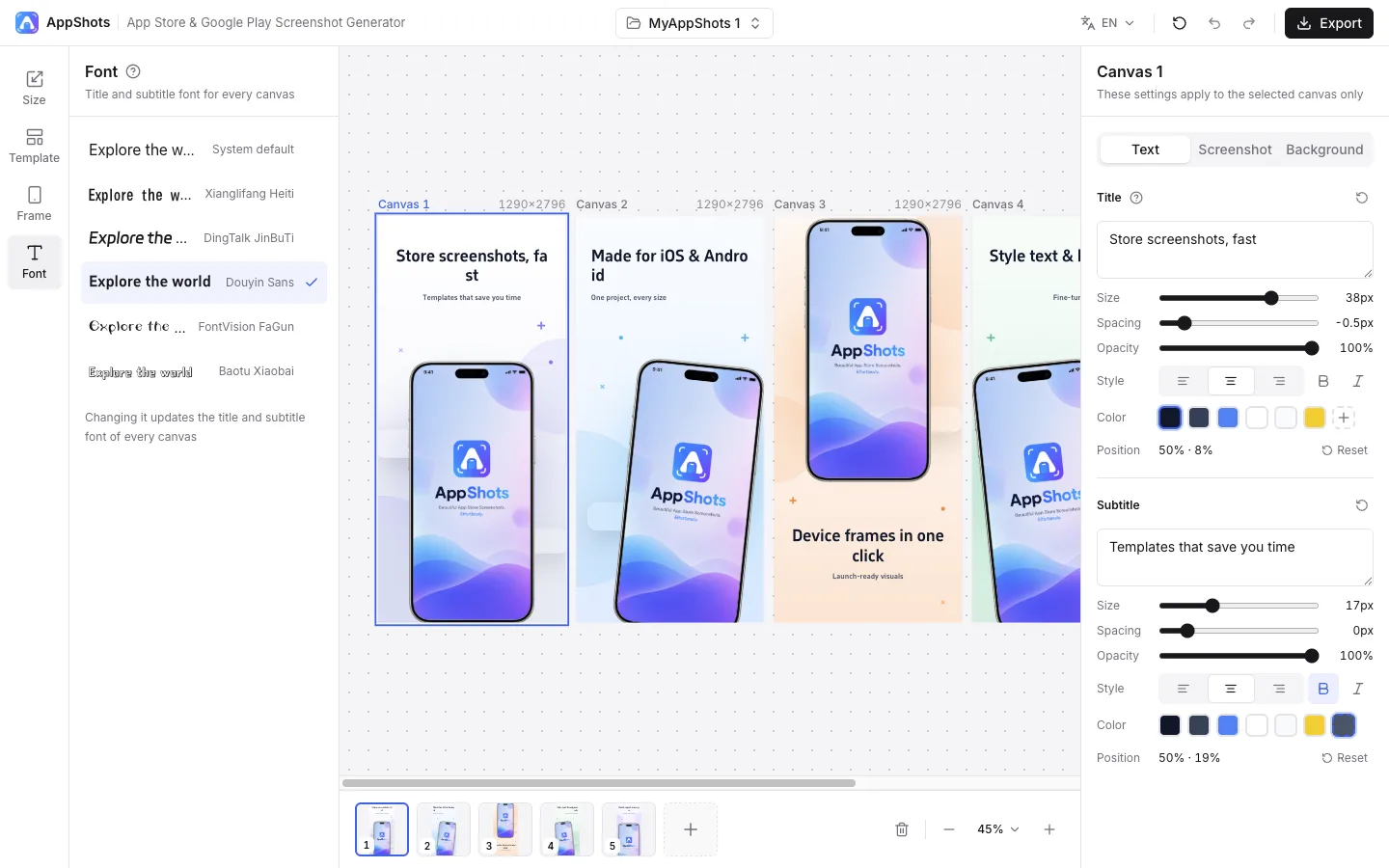Reset the Title section with circular arrow
The image size is (1389, 868).
pos(1362,198)
